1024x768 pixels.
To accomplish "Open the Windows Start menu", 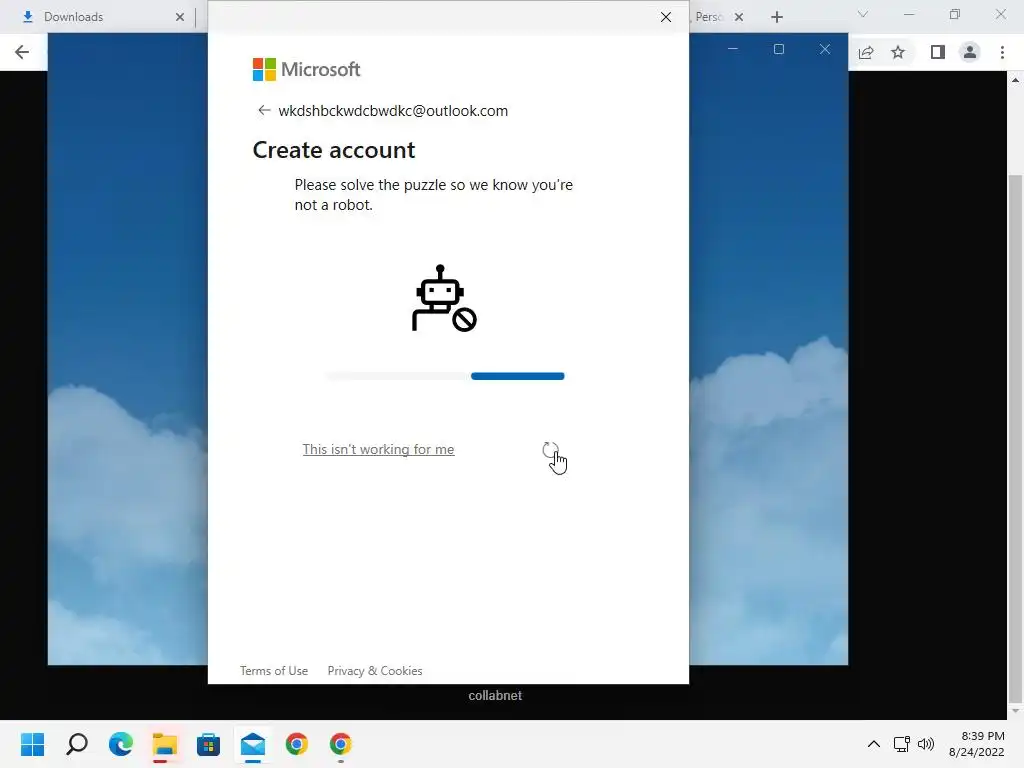I will pyautogui.click(x=32, y=744).
